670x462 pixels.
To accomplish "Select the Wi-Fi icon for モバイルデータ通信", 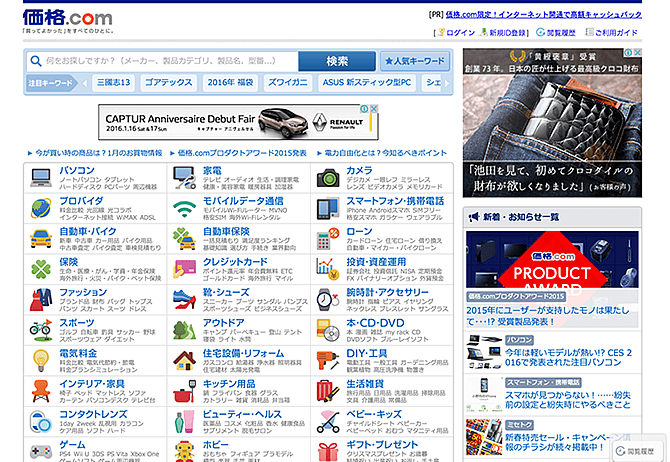I will [x=184, y=208].
